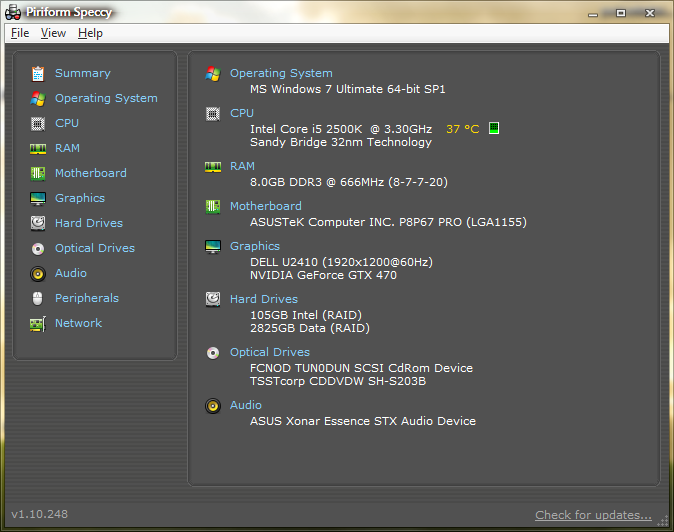Click the green CPU temperature indicator icon
Image resolution: width=674 pixels, height=532 pixels.
click(x=494, y=128)
